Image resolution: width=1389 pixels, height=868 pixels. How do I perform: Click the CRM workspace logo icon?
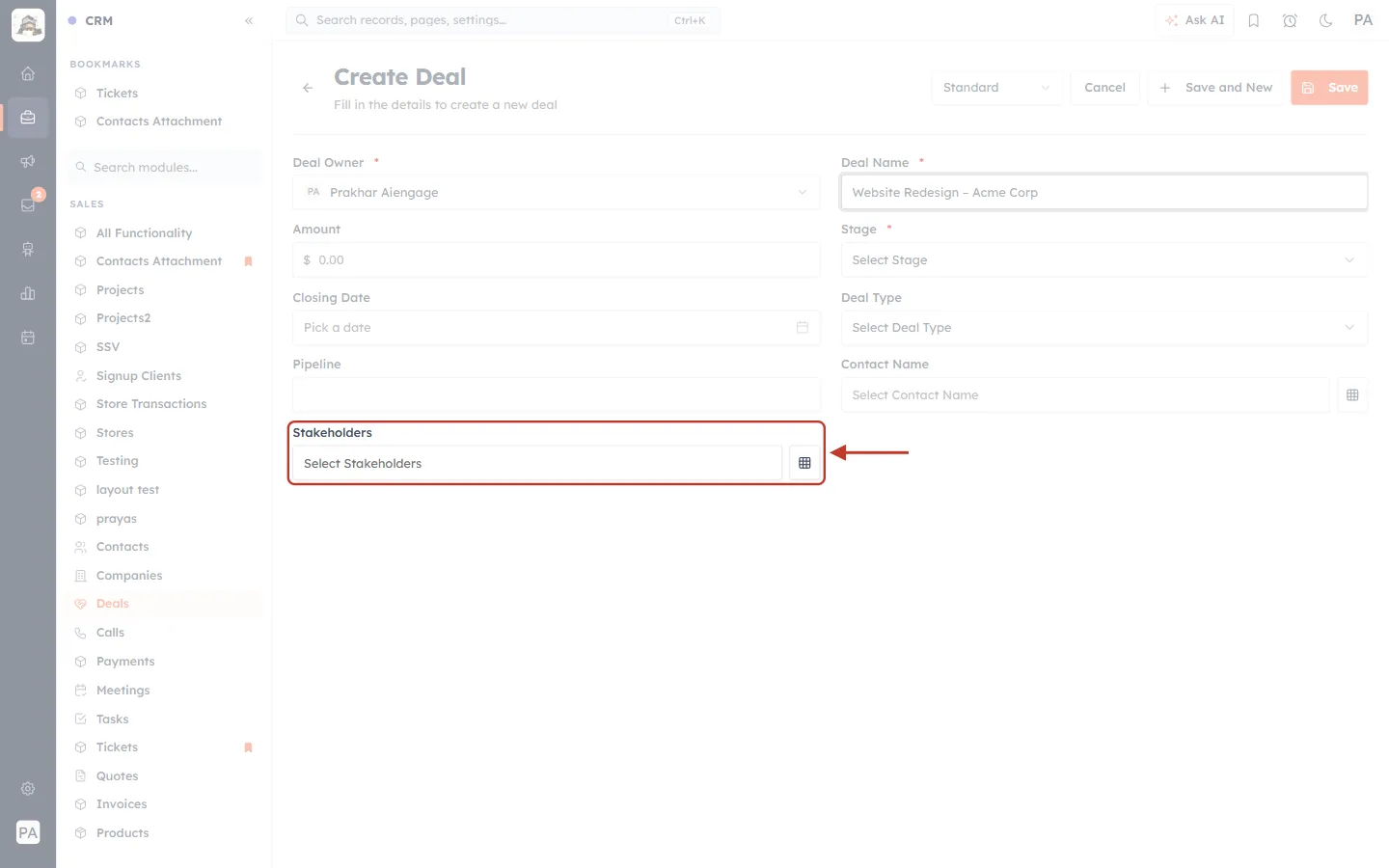pos(28,25)
